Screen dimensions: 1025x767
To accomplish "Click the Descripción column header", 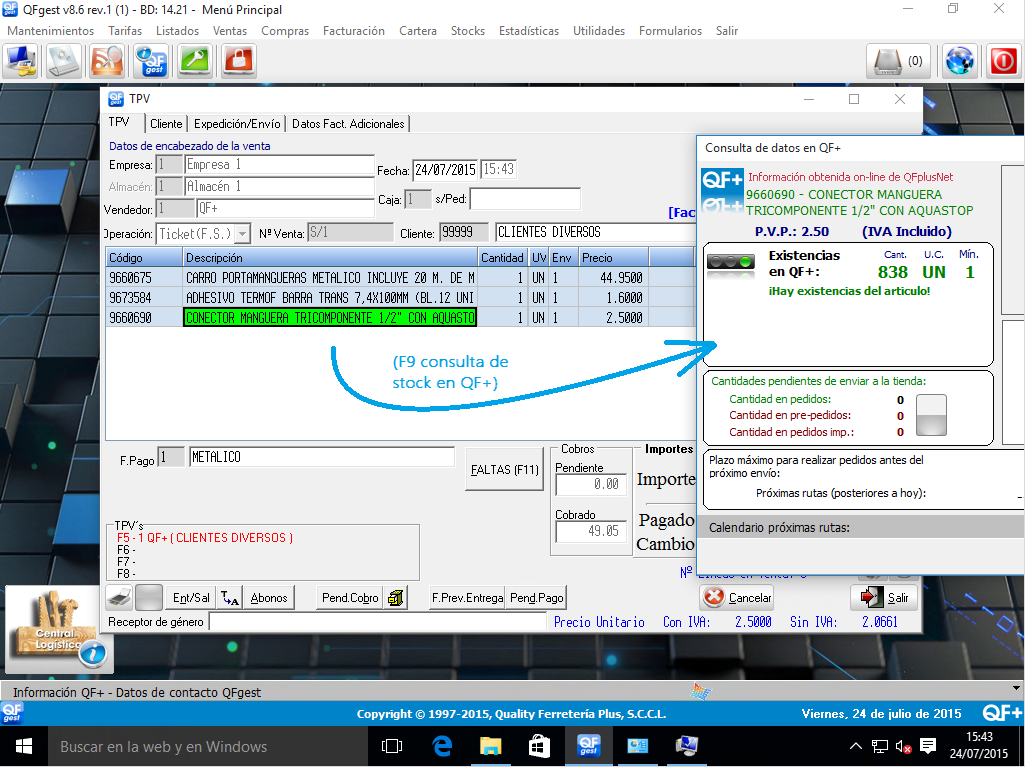I will [330, 258].
